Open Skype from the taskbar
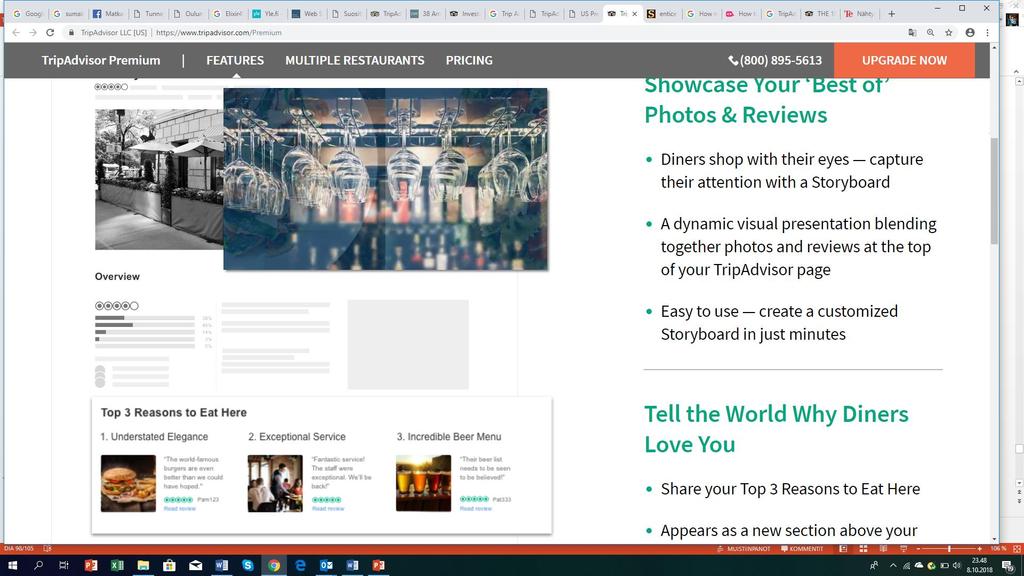1024x576 pixels. tap(248, 566)
